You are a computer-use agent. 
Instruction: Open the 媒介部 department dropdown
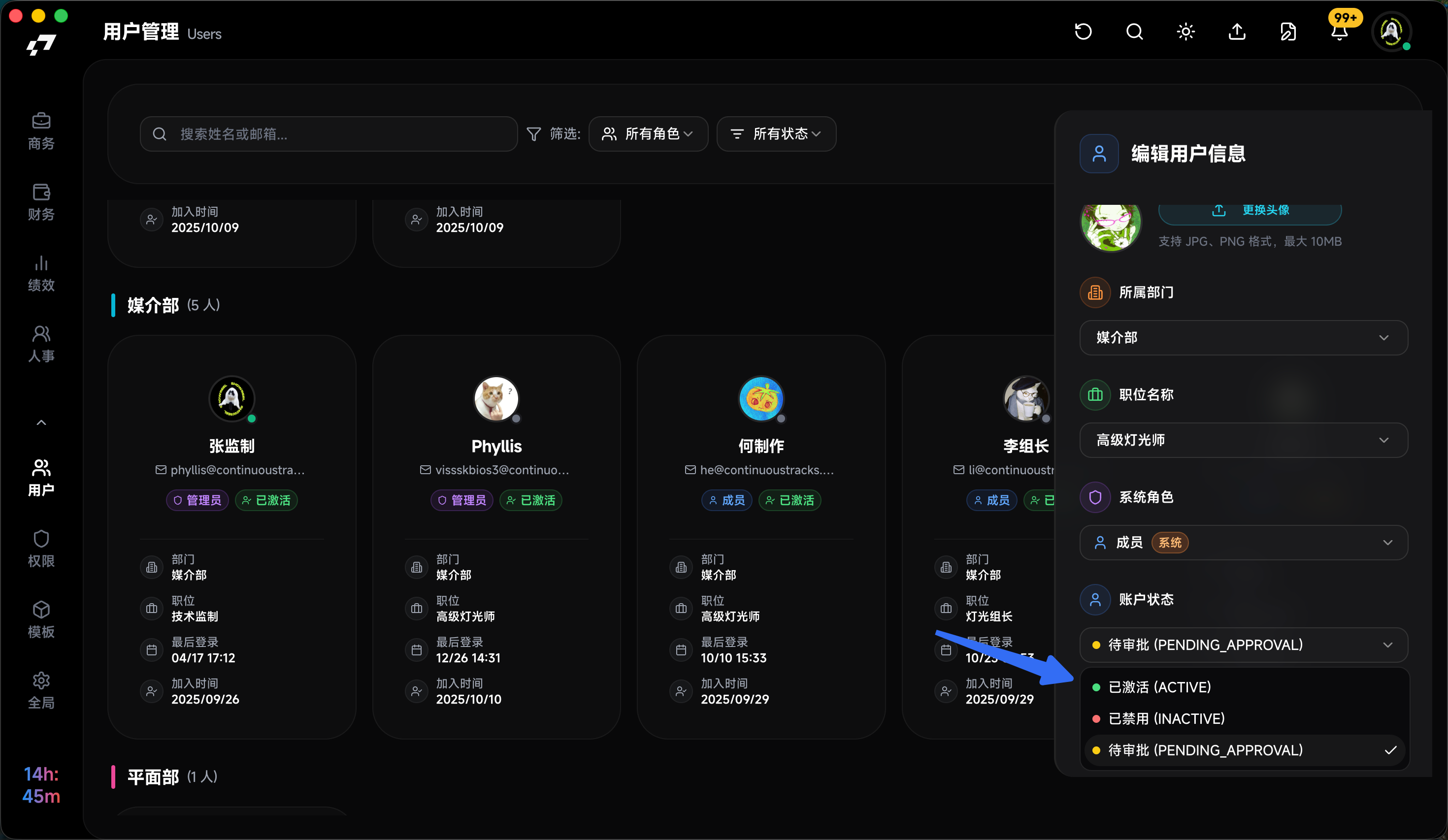[x=1244, y=338]
